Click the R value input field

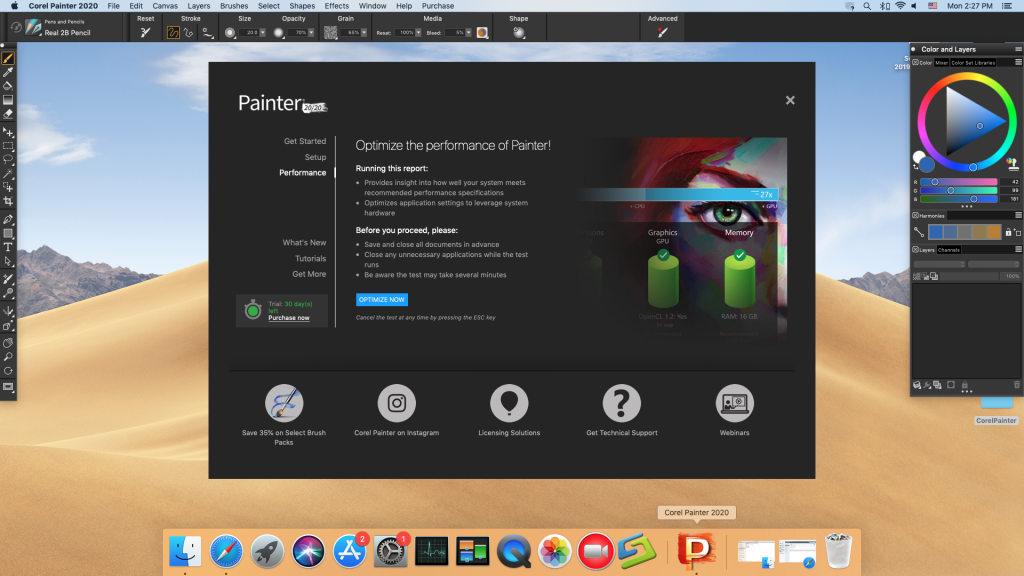coord(1012,182)
